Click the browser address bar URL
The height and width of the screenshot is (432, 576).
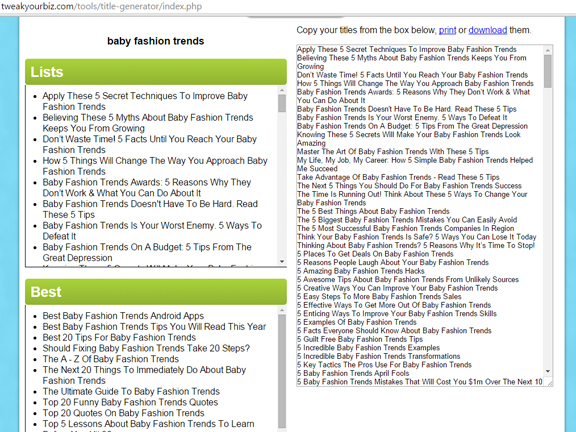pos(101,6)
